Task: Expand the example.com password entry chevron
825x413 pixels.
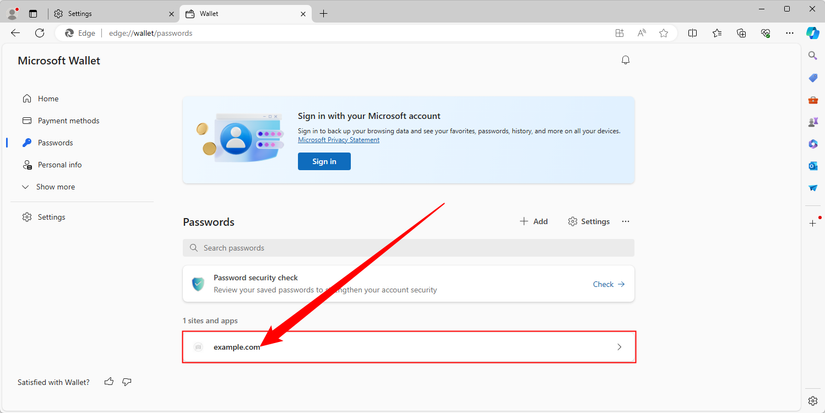Action: 619,347
